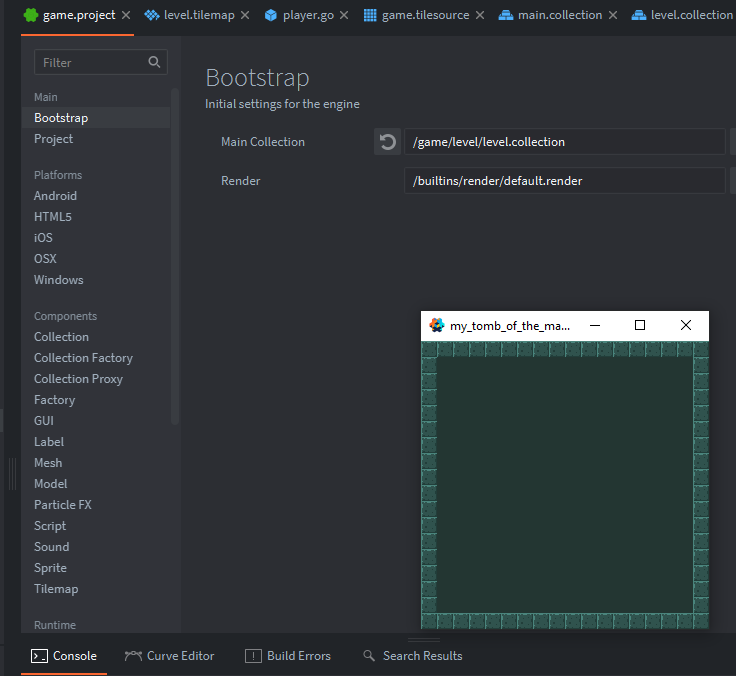Image resolution: width=736 pixels, height=676 pixels.
Task: Open the player.go tab
Action: click(x=308, y=16)
